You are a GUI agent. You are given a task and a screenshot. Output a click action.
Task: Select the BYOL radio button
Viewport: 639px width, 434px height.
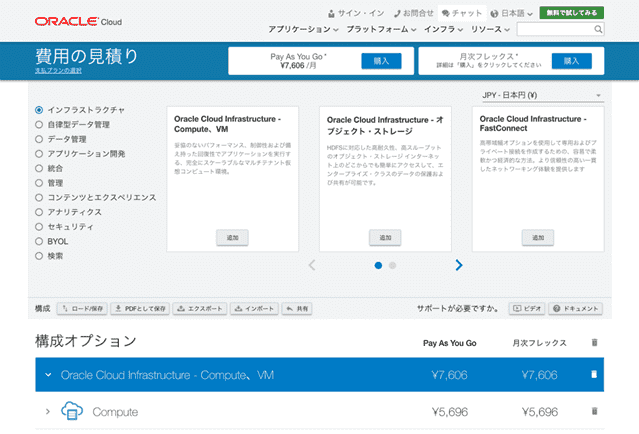[39, 241]
